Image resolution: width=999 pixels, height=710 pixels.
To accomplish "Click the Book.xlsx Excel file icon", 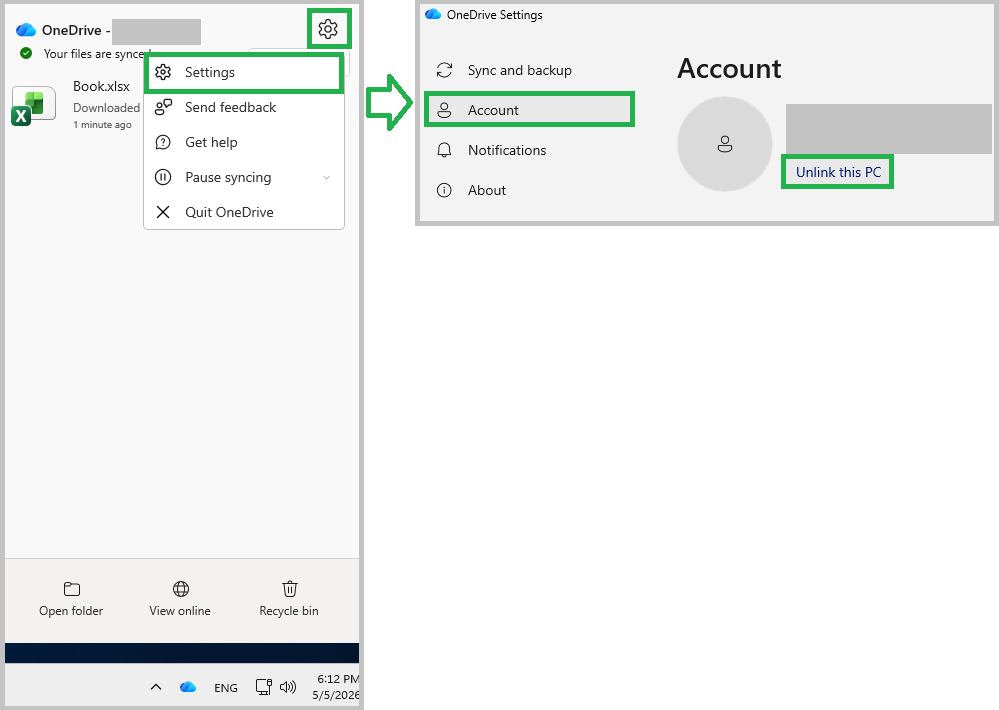I will (34, 106).
